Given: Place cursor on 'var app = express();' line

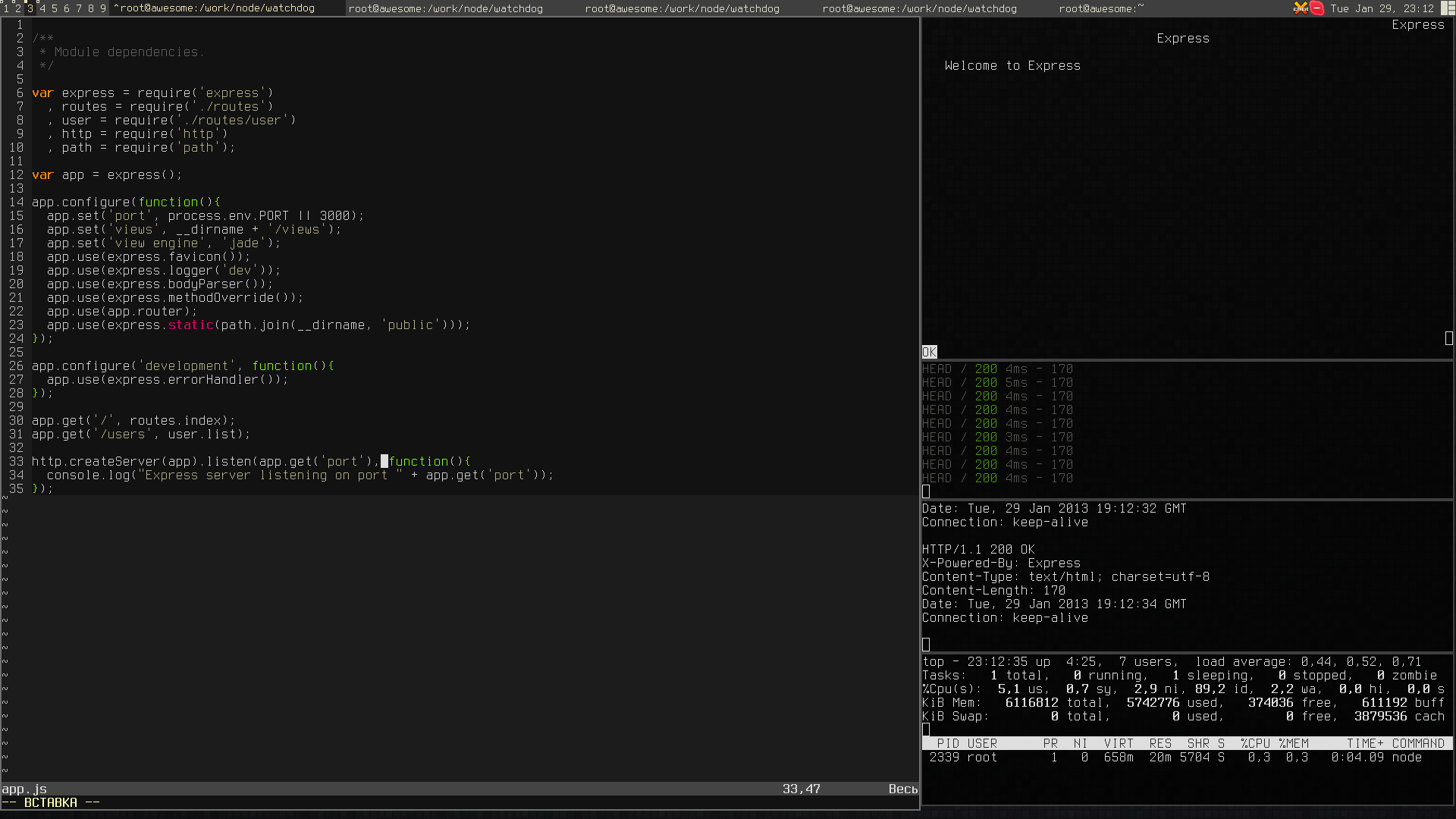Looking at the screenshot, I should coord(106,175).
